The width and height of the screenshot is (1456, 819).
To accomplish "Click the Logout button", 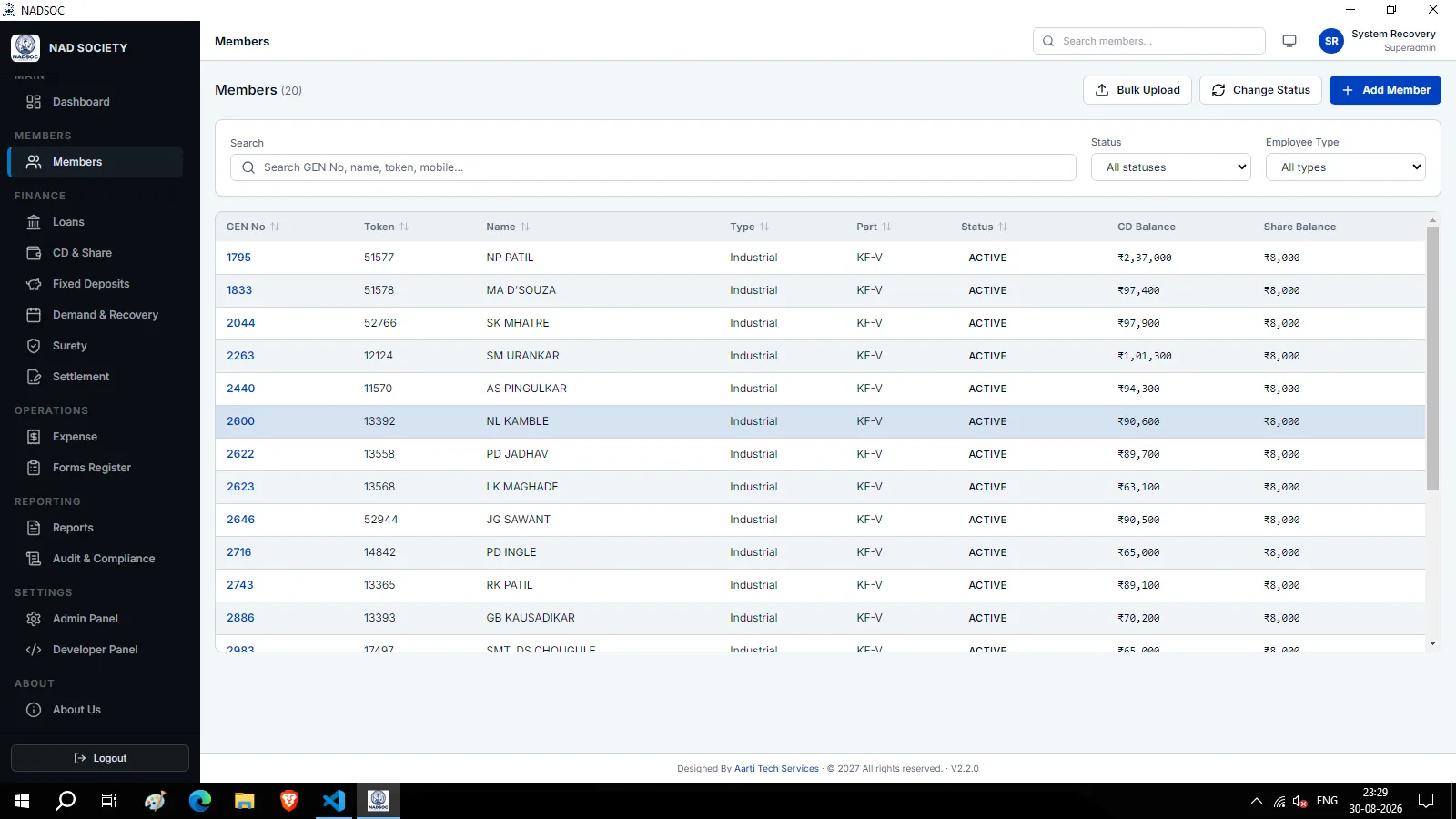I will pyautogui.click(x=100, y=758).
